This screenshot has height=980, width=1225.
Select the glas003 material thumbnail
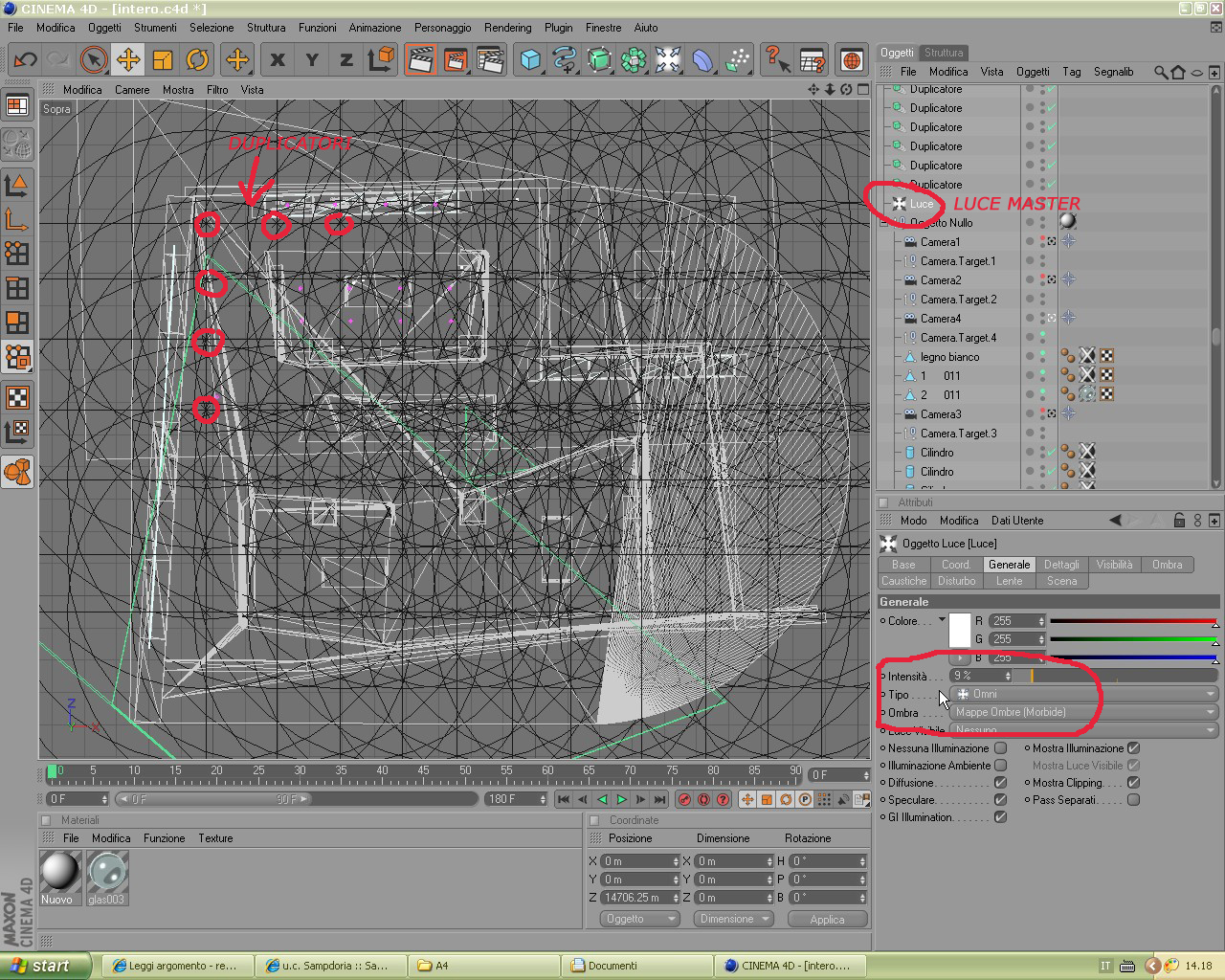click(106, 871)
